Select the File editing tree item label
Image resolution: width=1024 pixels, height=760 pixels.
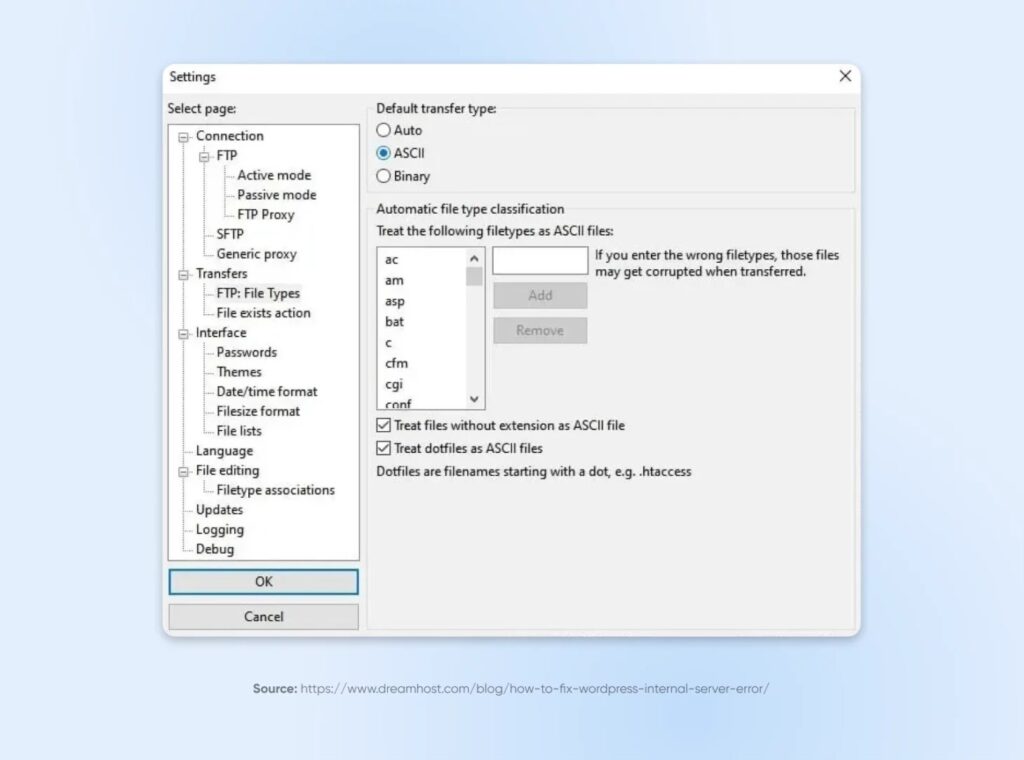[227, 470]
